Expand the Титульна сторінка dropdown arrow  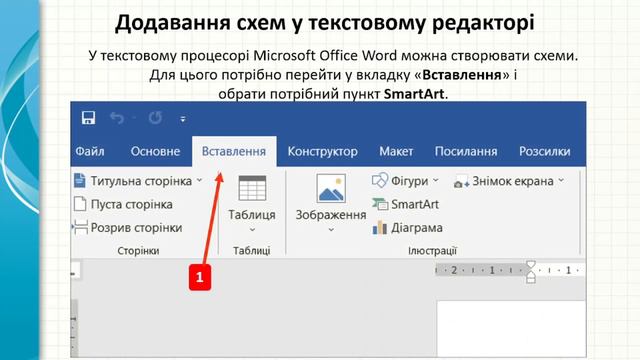[200, 180]
